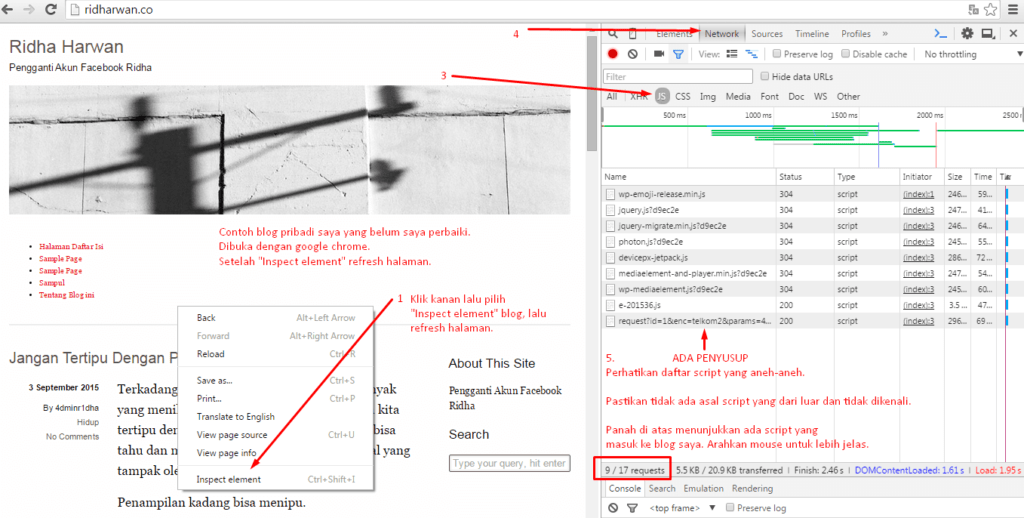Select the JS resource type filter
The width and height of the screenshot is (1024, 518).
click(x=662, y=97)
